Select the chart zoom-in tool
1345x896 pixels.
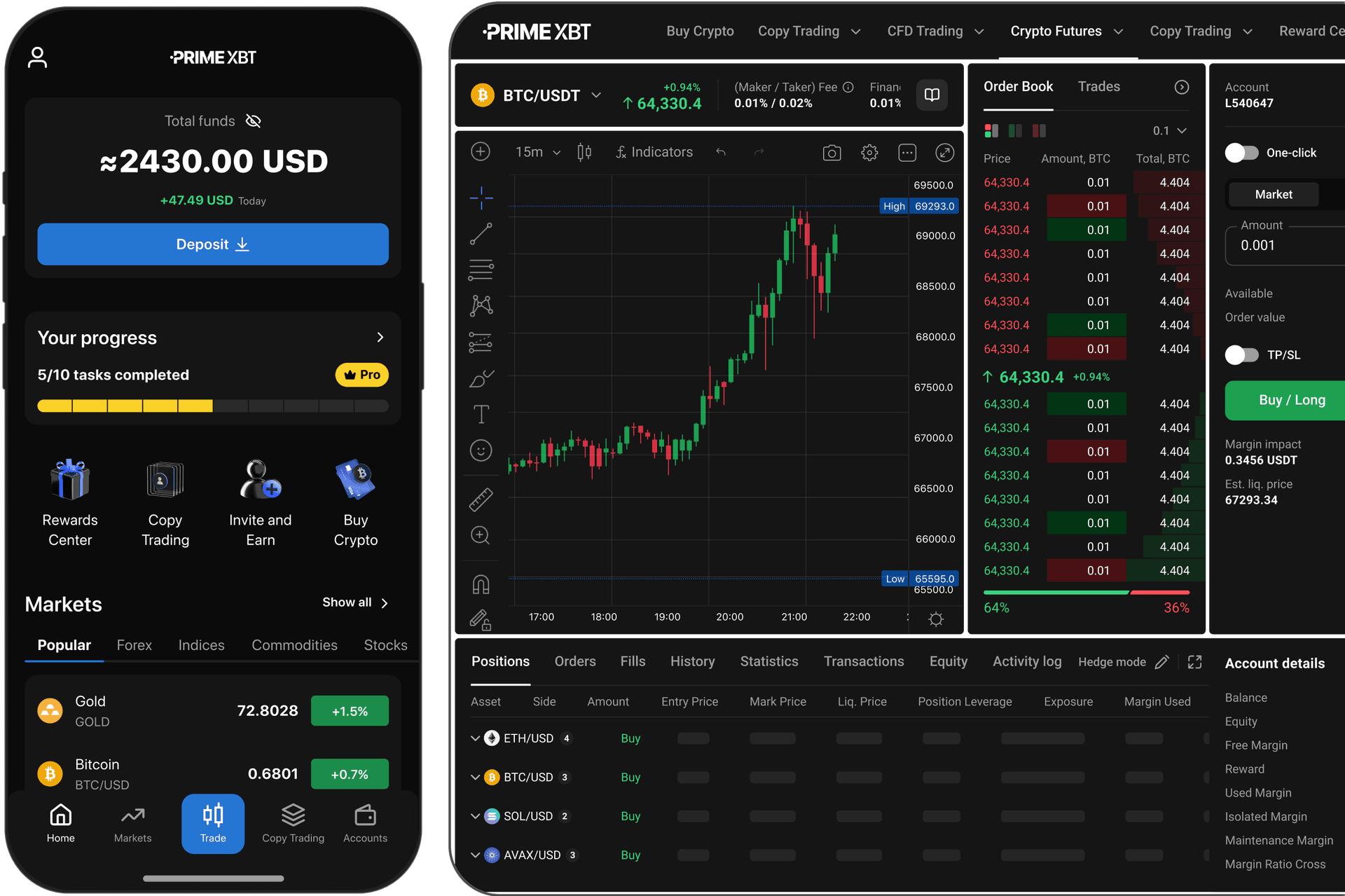pos(481,535)
